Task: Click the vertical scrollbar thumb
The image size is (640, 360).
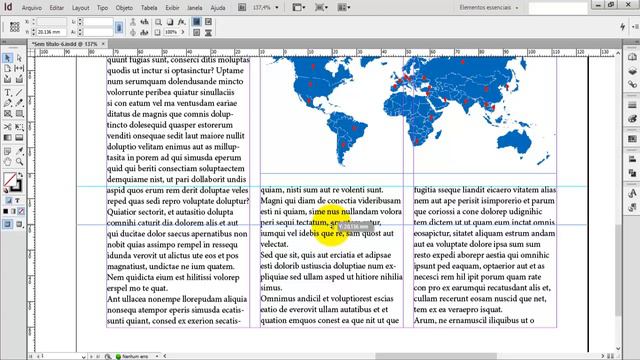Action: pyautogui.click(x=618, y=269)
